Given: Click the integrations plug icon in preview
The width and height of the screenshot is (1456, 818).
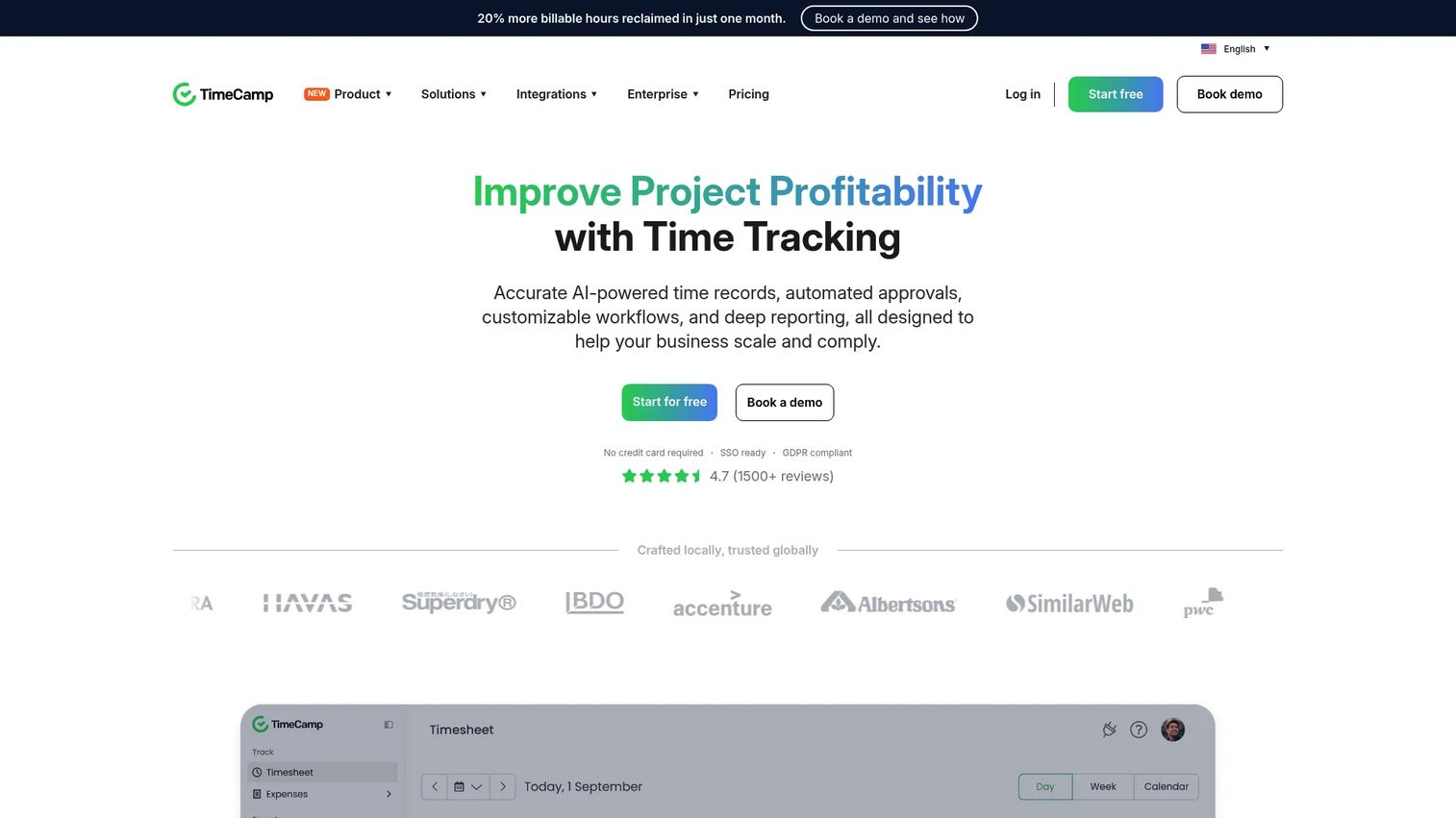Looking at the screenshot, I should [1109, 730].
